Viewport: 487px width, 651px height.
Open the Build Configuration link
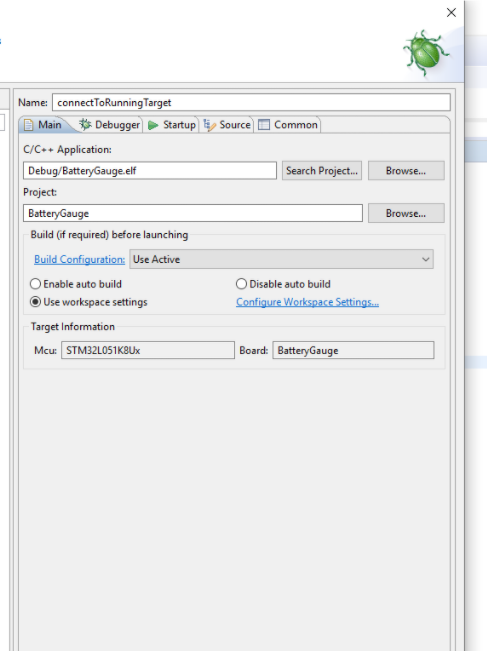click(x=79, y=259)
